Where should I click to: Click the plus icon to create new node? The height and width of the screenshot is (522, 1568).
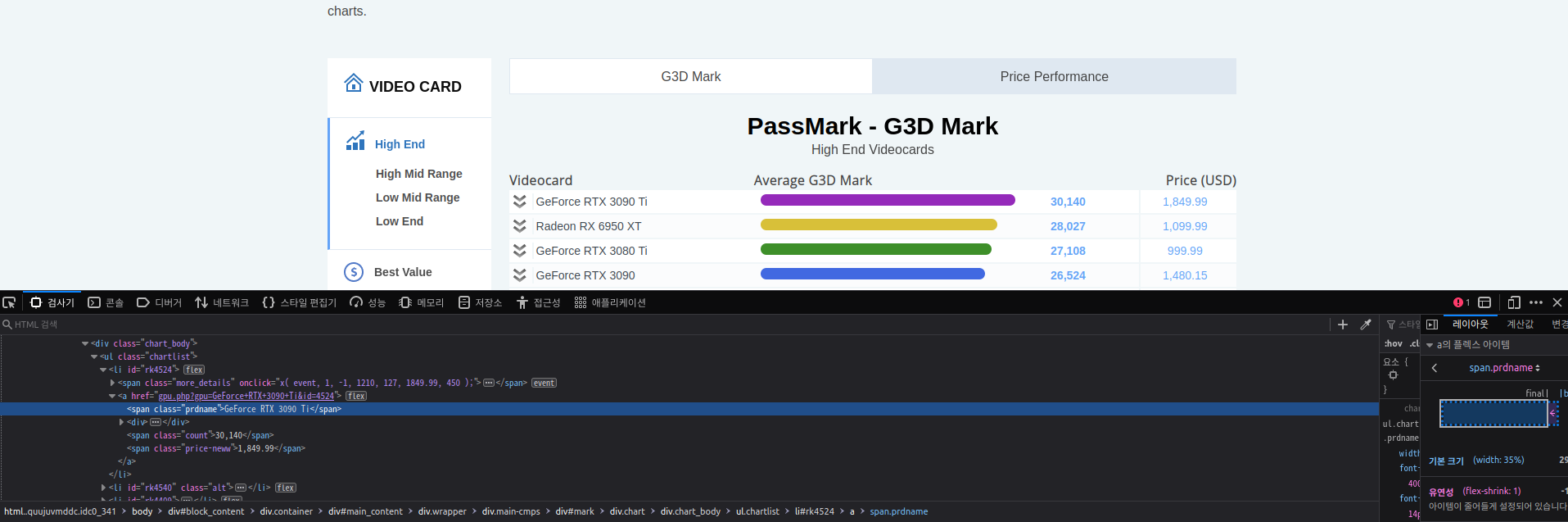tap(1343, 325)
